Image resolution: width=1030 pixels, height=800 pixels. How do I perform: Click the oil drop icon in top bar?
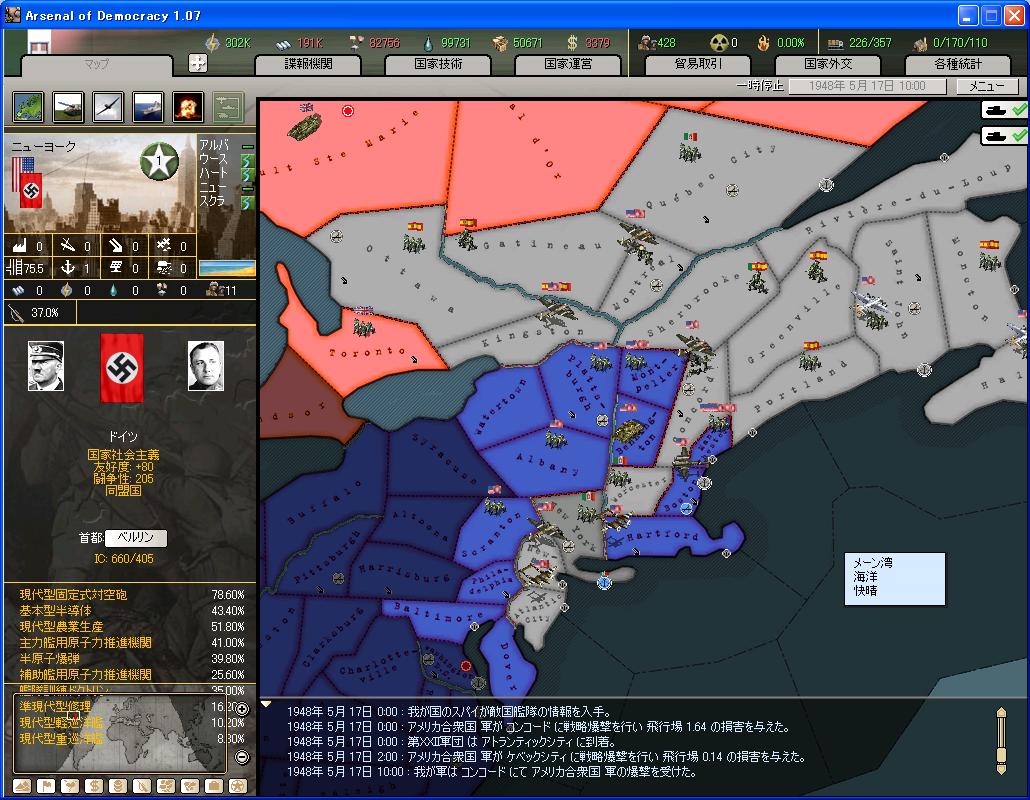[x=428, y=43]
